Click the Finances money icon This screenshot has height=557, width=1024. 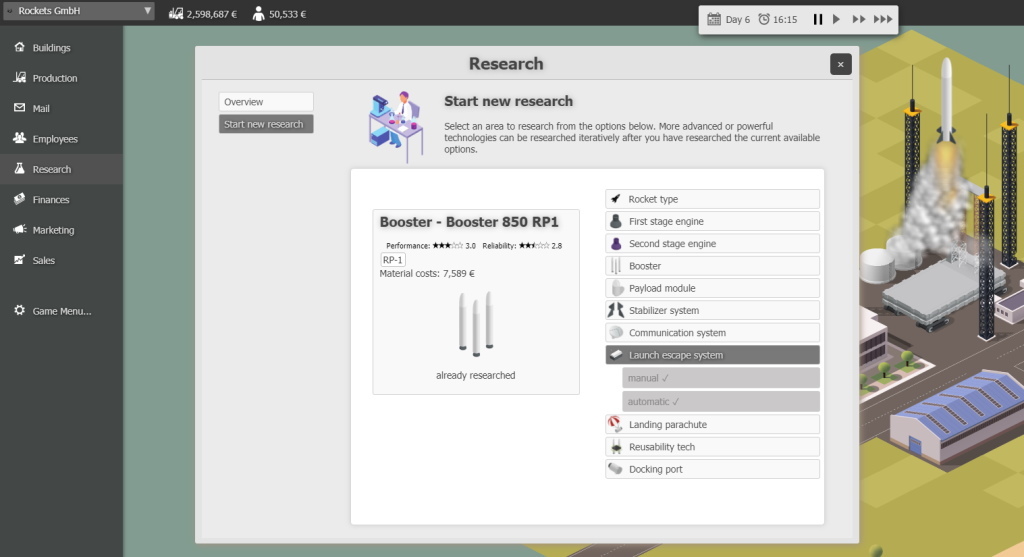[x=19, y=200]
